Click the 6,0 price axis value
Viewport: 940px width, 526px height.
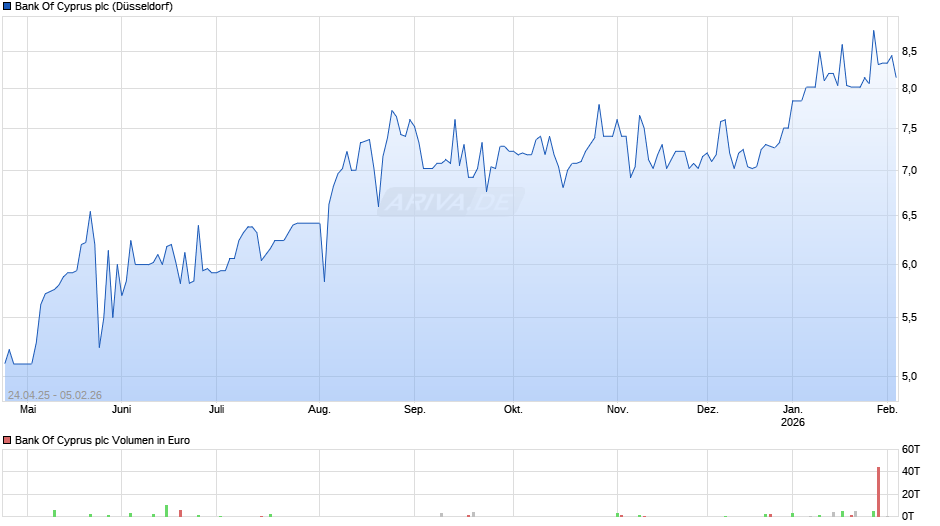[909, 264]
